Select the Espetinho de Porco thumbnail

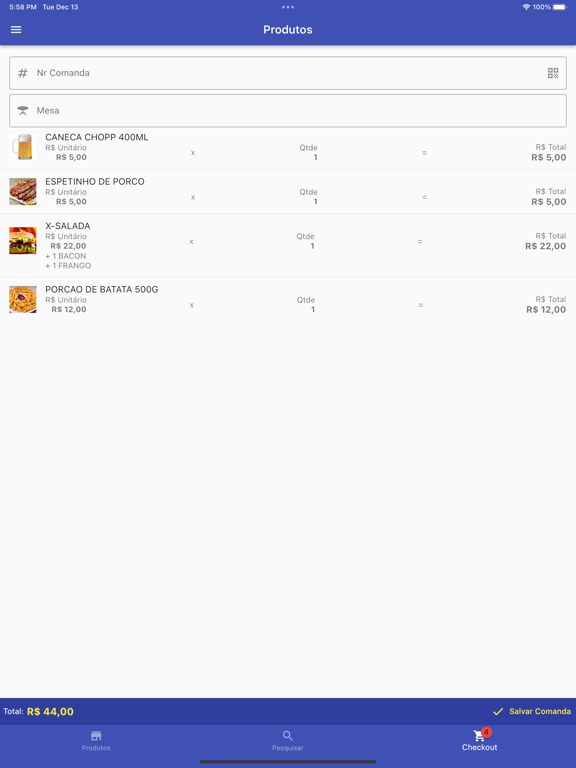[x=23, y=192]
